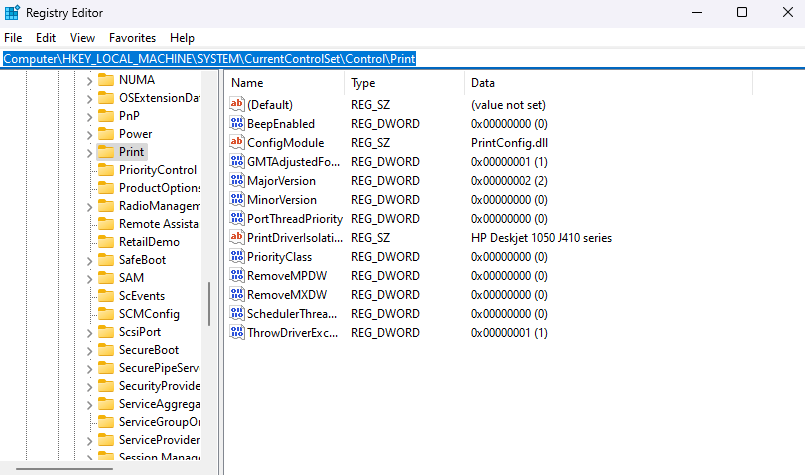
Task: Select the SchedulerThrea... DWORD icon
Action: 236,313
